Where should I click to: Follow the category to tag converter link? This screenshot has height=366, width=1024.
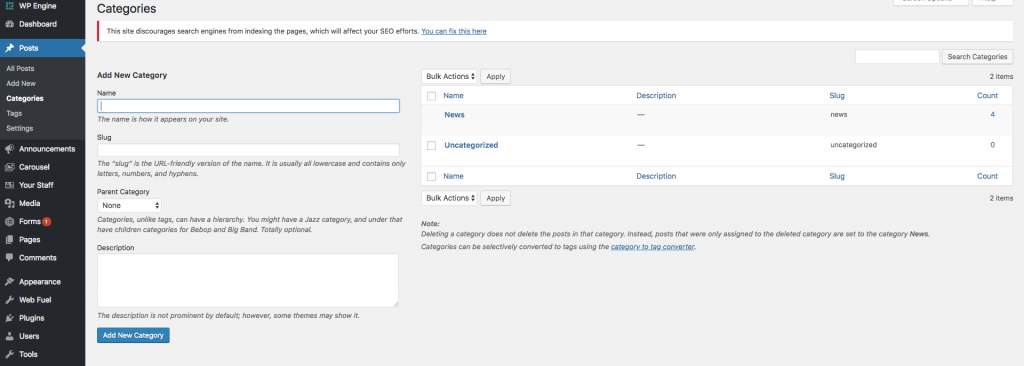(652, 247)
